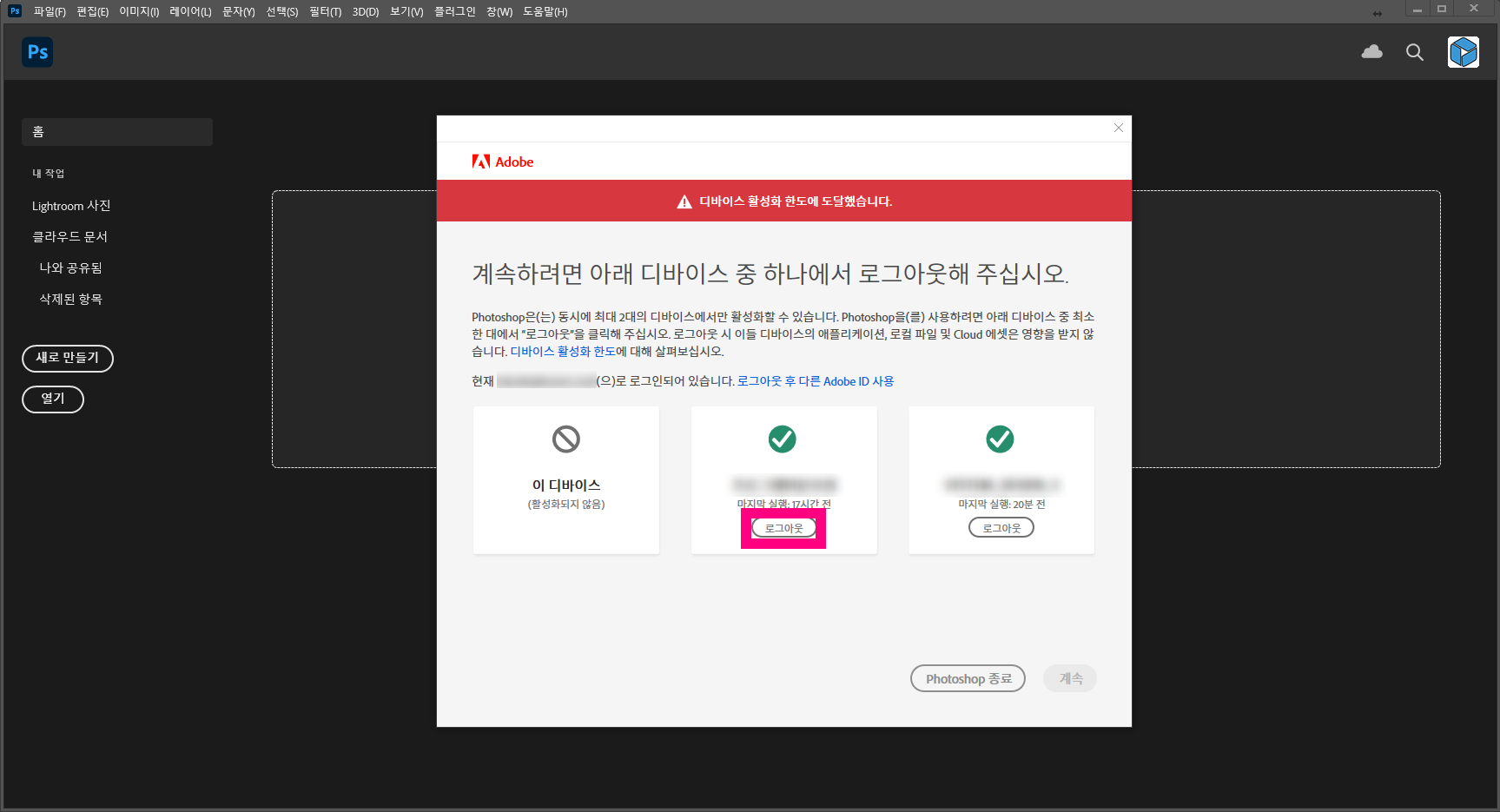The width and height of the screenshot is (1500, 812).
Task: Open 클라우드 문서 in sidebar
Action: tap(69, 236)
